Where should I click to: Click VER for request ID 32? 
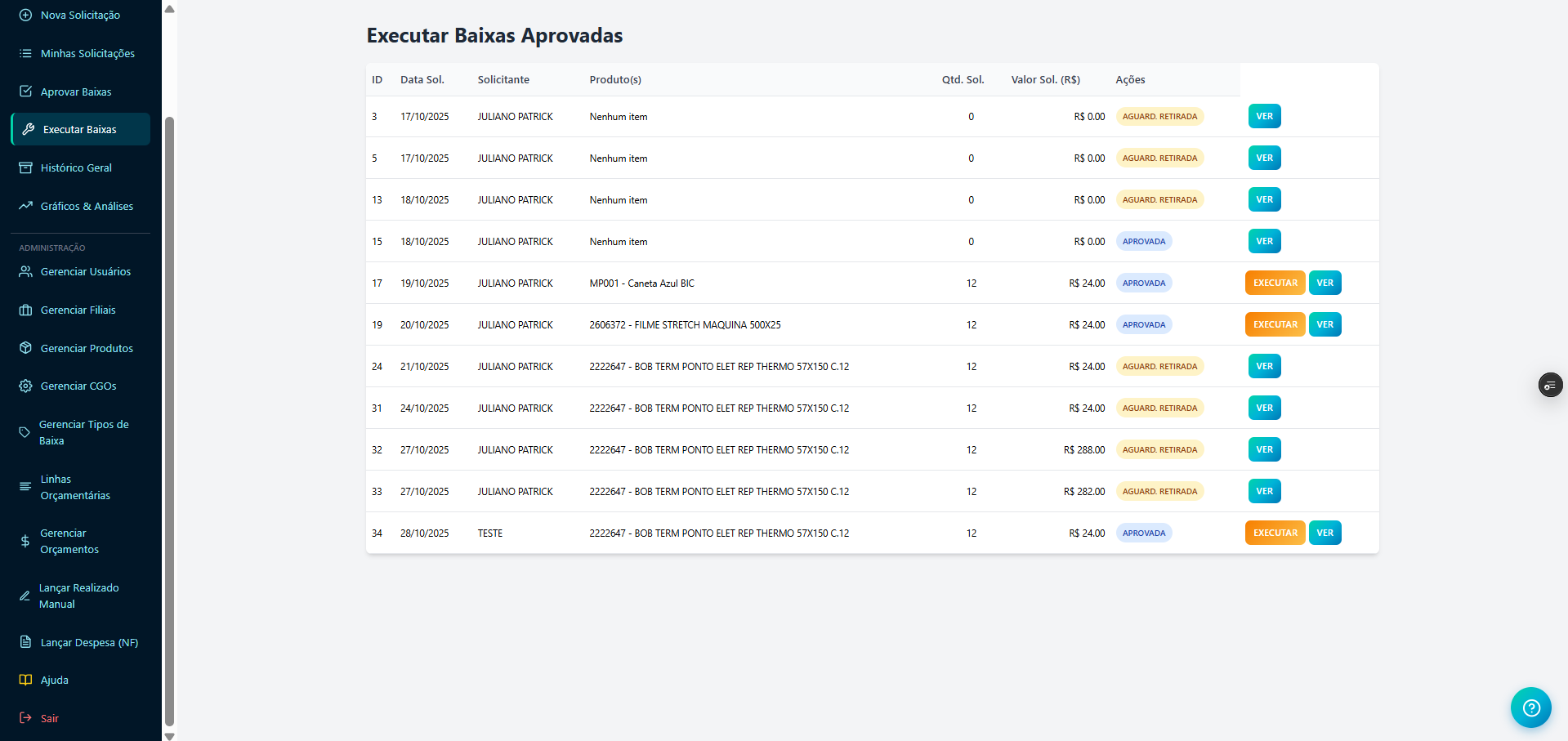click(1264, 450)
